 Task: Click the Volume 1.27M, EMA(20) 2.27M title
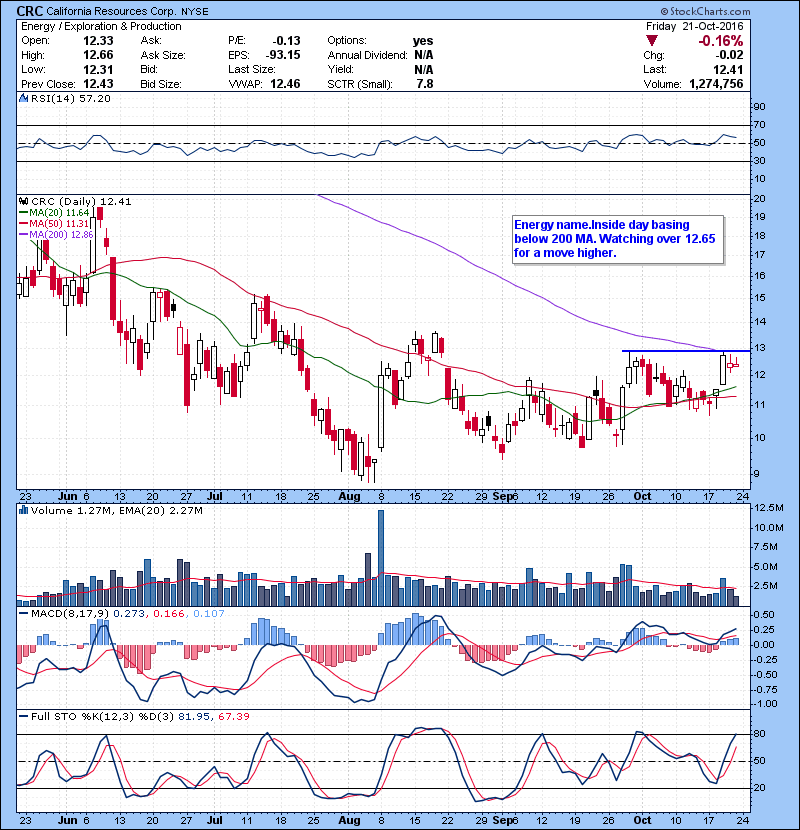click(117, 510)
